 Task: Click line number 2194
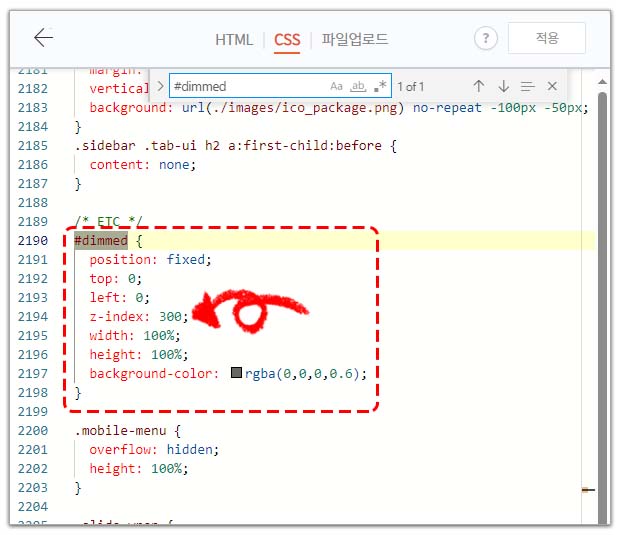(32, 316)
